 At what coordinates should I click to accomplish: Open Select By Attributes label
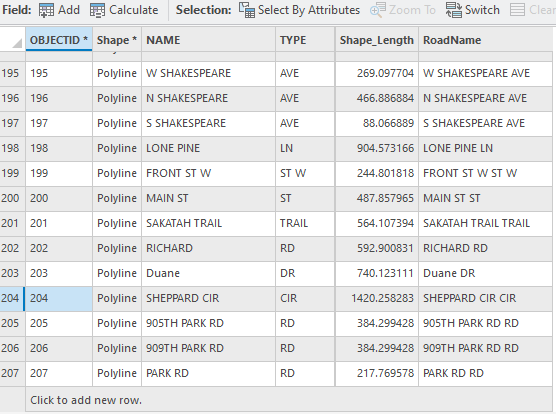point(309,10)
